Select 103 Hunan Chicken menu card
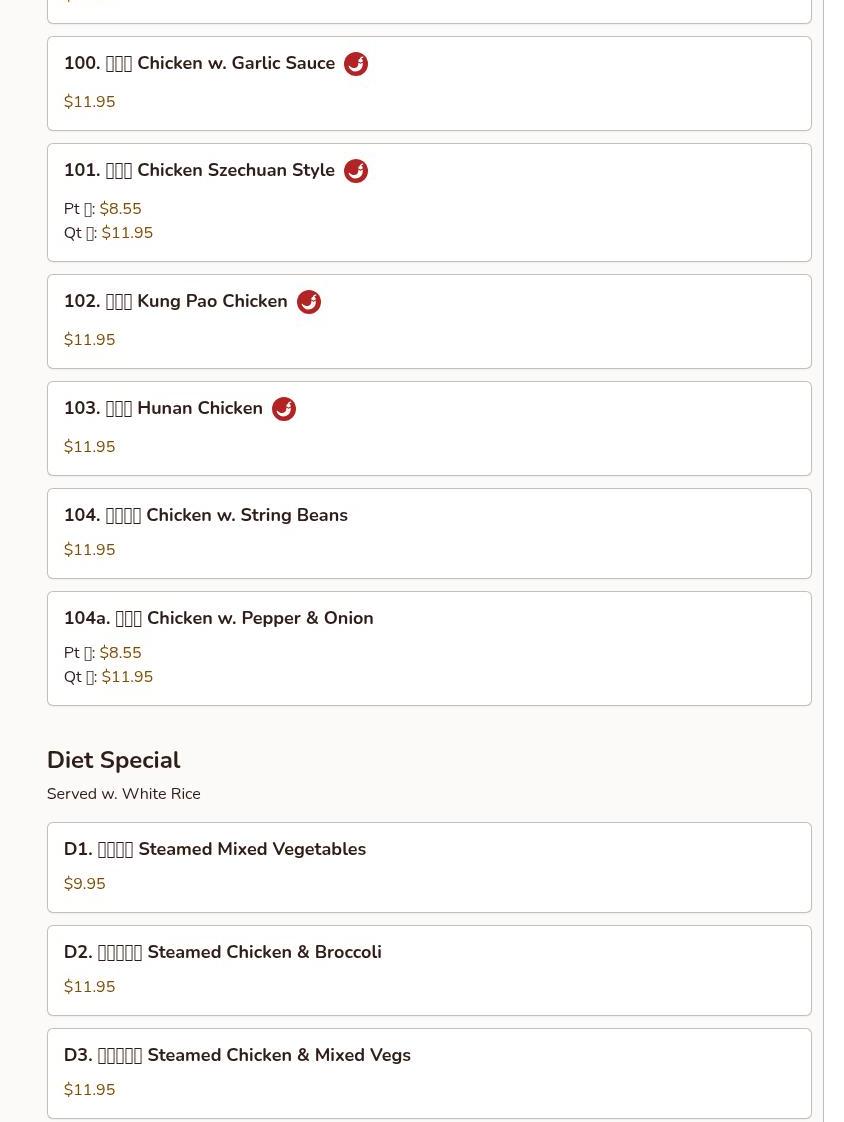 coord(430,429)
